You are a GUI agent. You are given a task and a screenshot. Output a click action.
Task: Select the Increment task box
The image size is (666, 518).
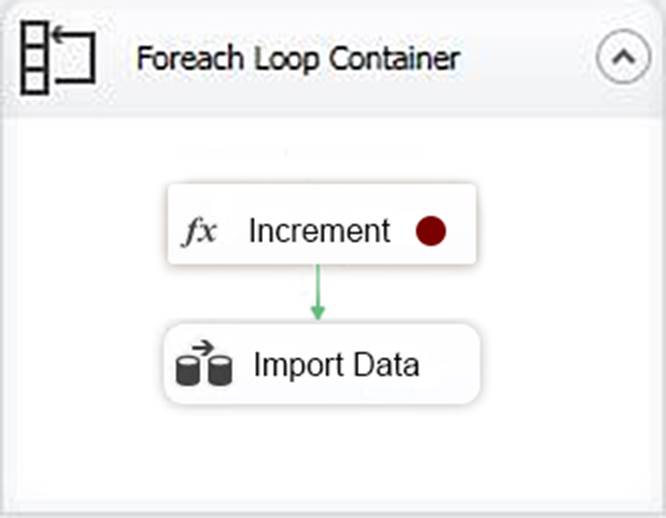(x=322, y=224)
